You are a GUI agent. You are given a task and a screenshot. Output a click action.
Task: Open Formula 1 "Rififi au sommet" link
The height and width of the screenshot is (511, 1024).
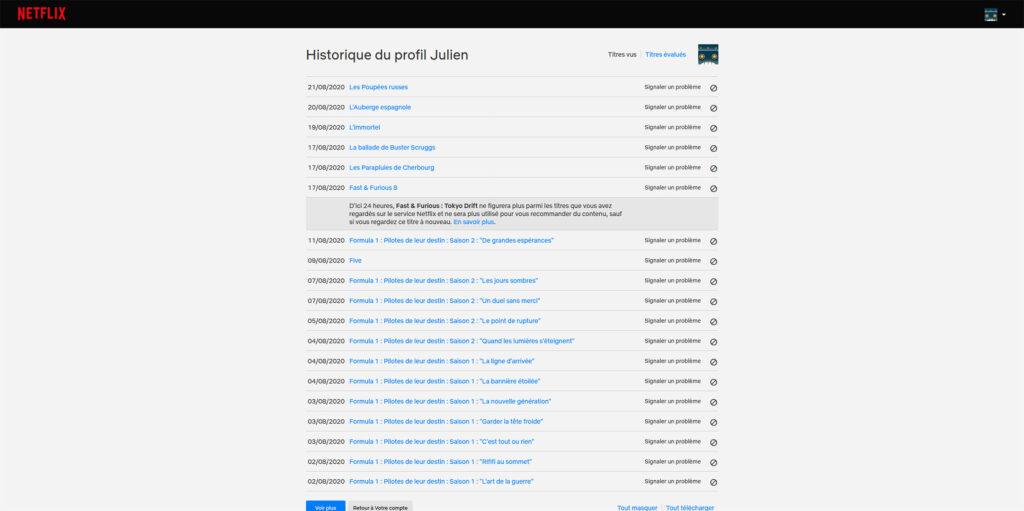[440, 462]
